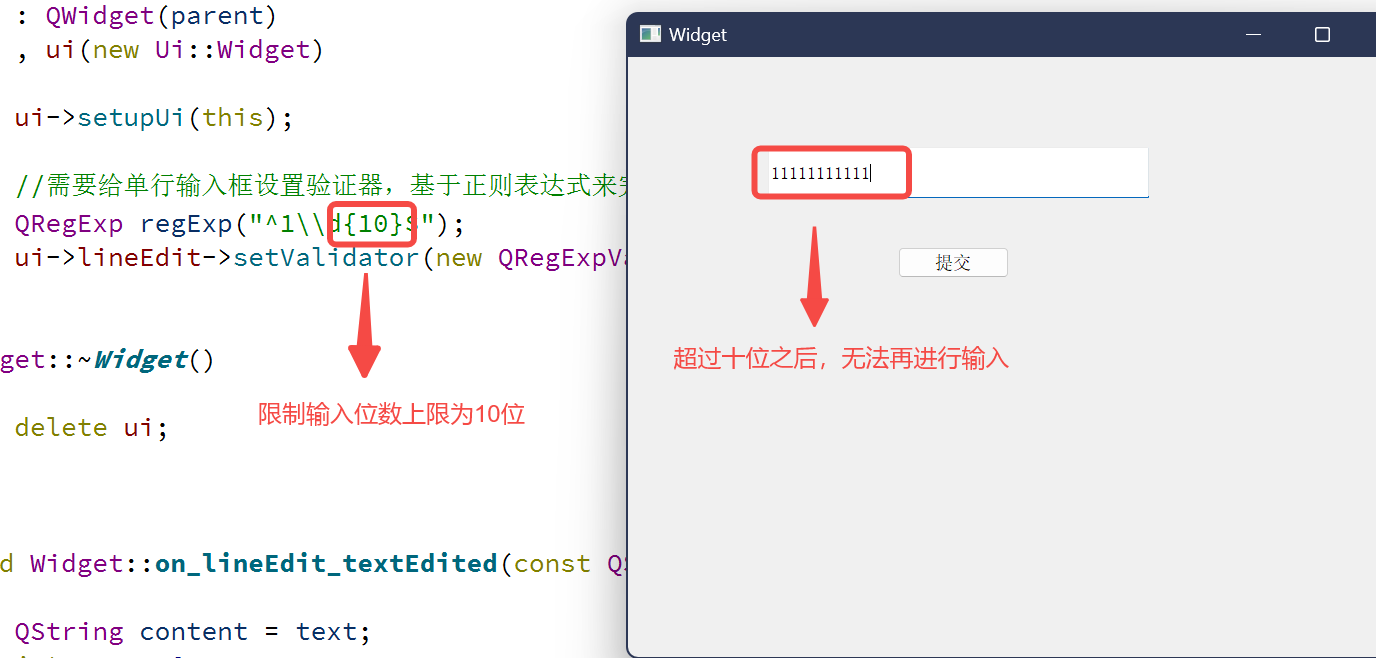Click the delete keyword in destructor
This screenshot has width=1376, height=658.
click(x=61, y=427)
